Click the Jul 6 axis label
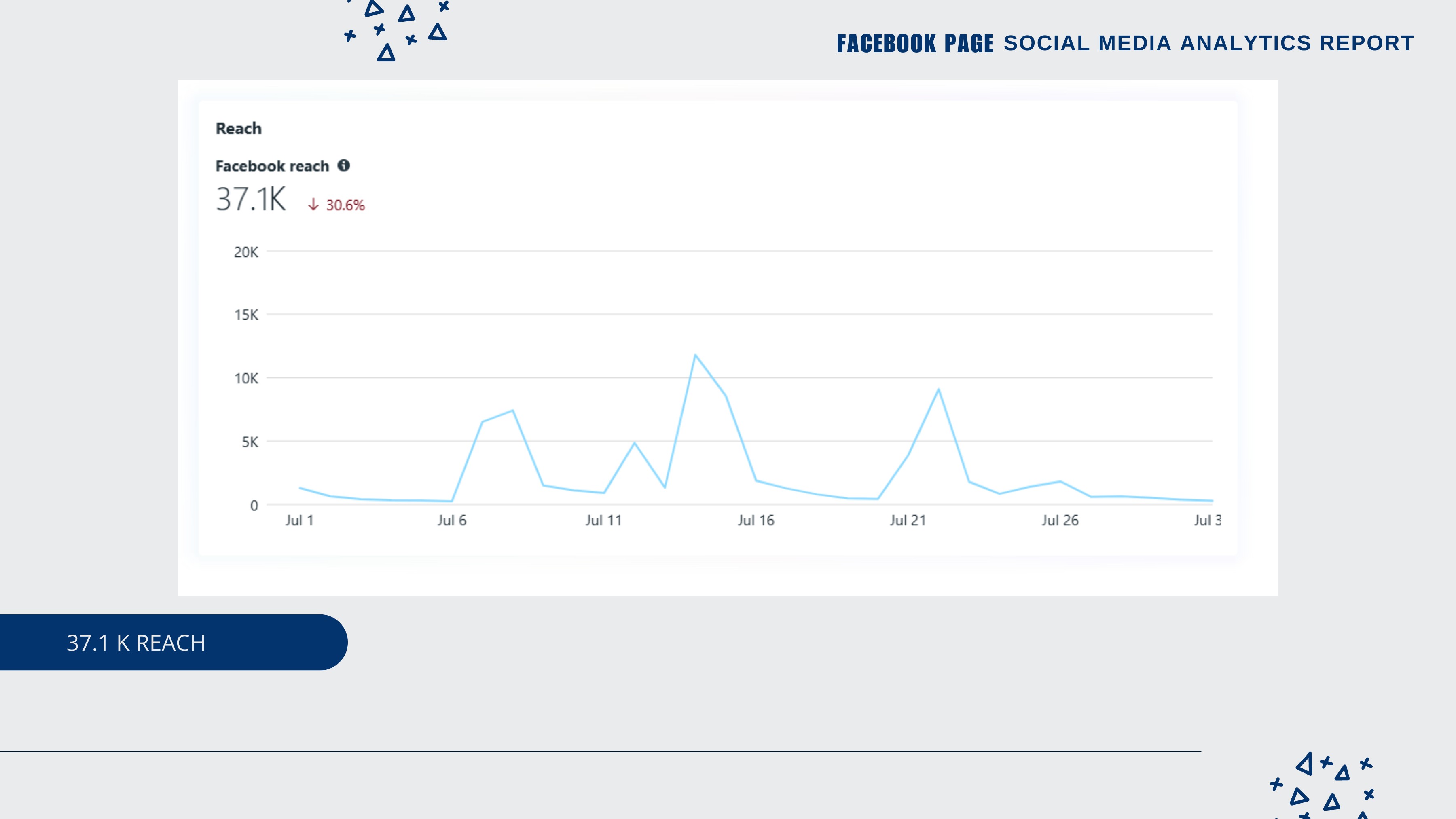The width and height of the screenshot is (1456, 819). [452, 520]
